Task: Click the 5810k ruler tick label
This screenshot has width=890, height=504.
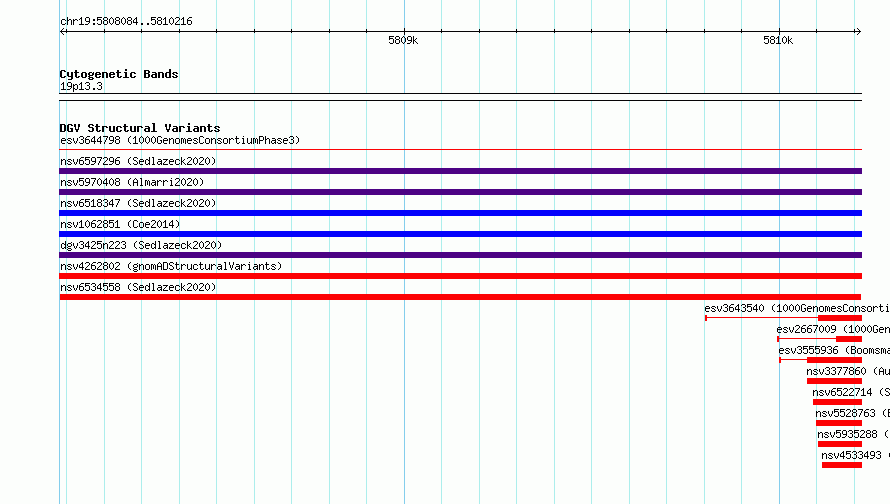Action: pos(778,40)
